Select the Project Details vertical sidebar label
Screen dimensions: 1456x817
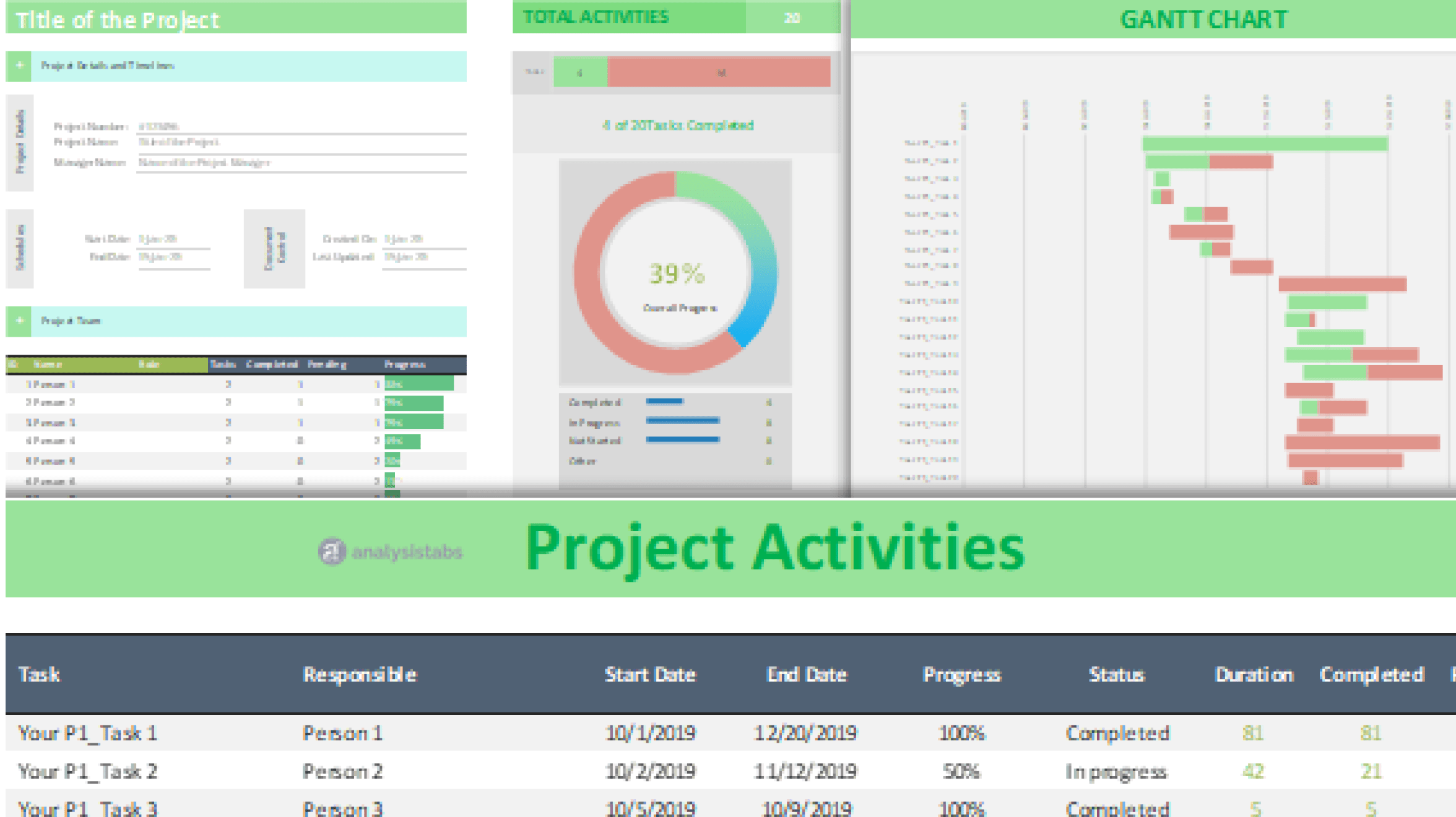tap(20, 141)
